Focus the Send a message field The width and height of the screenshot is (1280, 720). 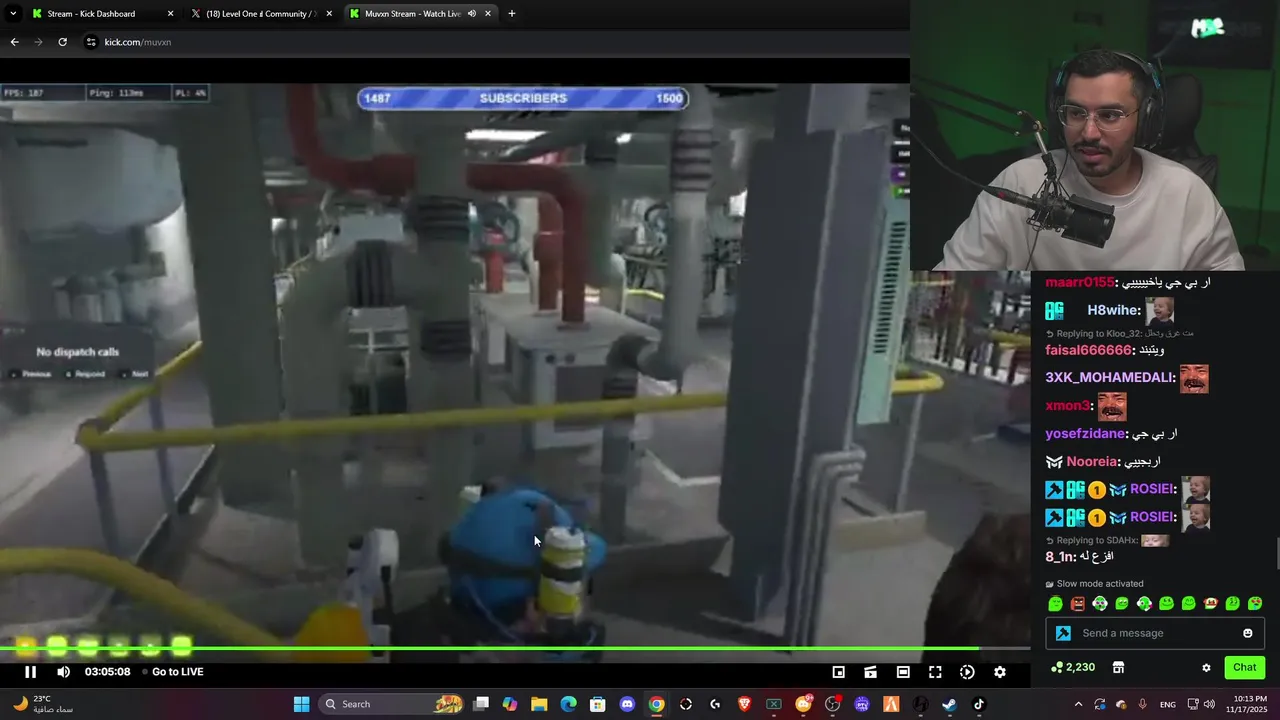(x=1155, y=633)
